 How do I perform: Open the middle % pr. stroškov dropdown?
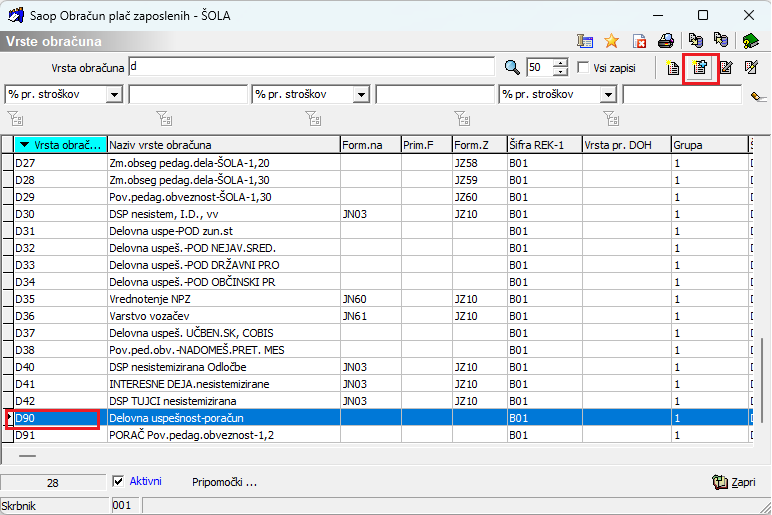(361, 95)
